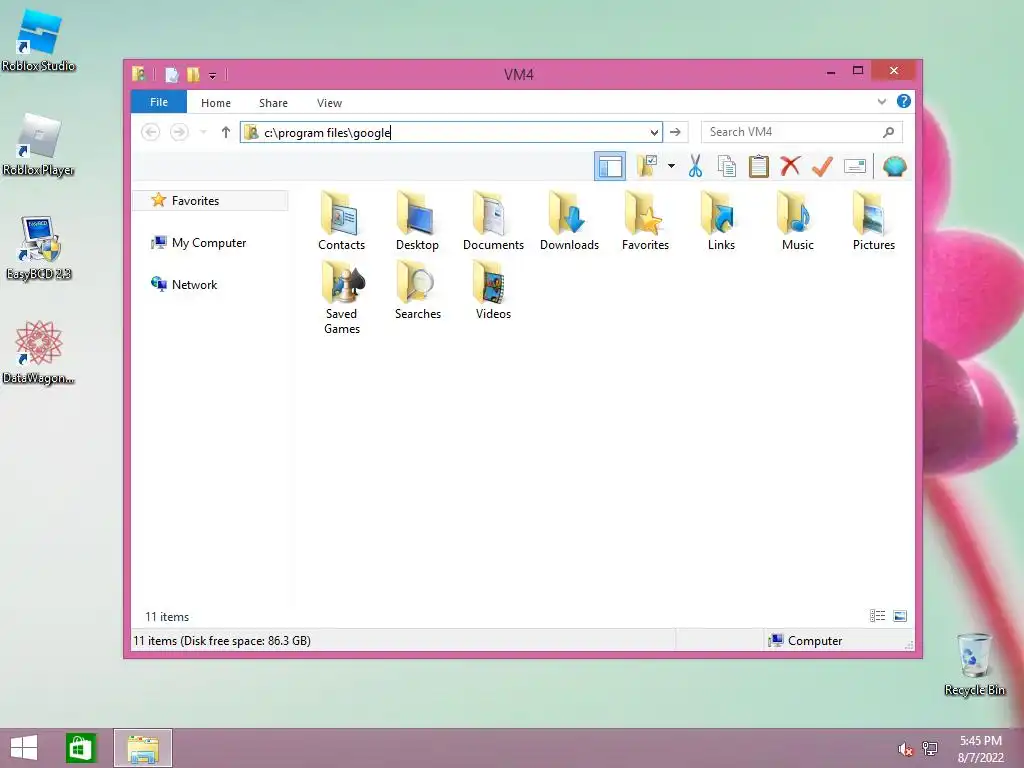Image resolution: width=1024 pixels, height=768 pixels.
Task: Toggle the navigation pane layout button
Action: tap(610, 167)
